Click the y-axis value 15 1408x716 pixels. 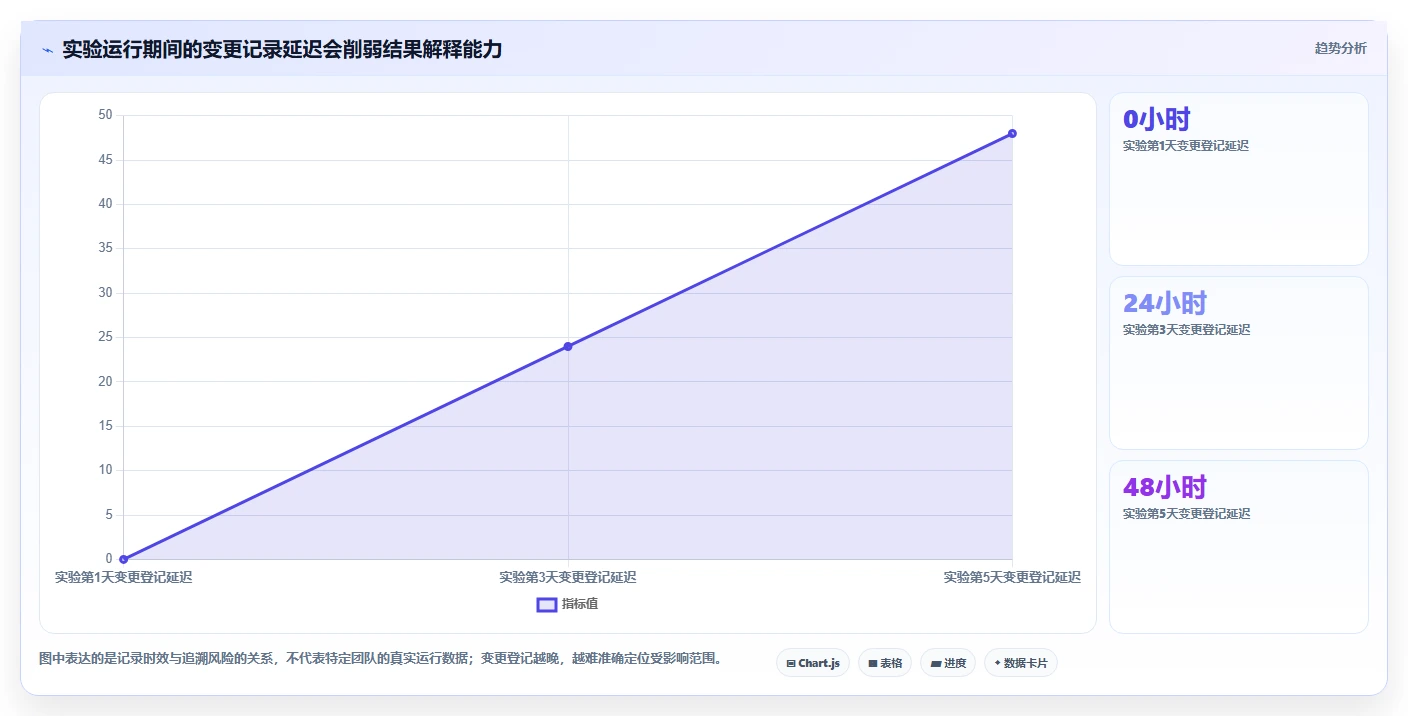coord(105,426)
